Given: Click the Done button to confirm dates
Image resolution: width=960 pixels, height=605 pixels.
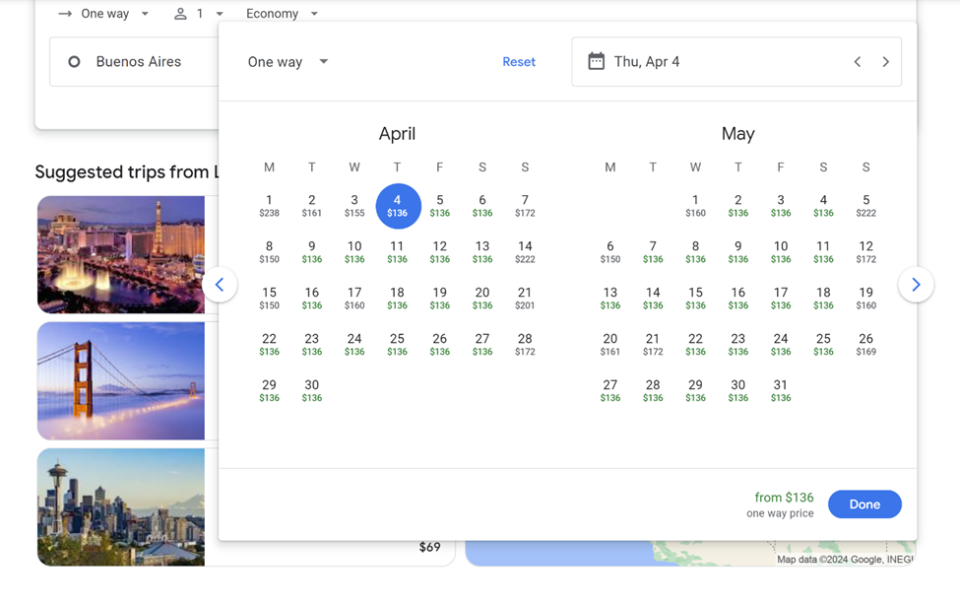Looking at the screenshot, I should click(x=864, y=504).
